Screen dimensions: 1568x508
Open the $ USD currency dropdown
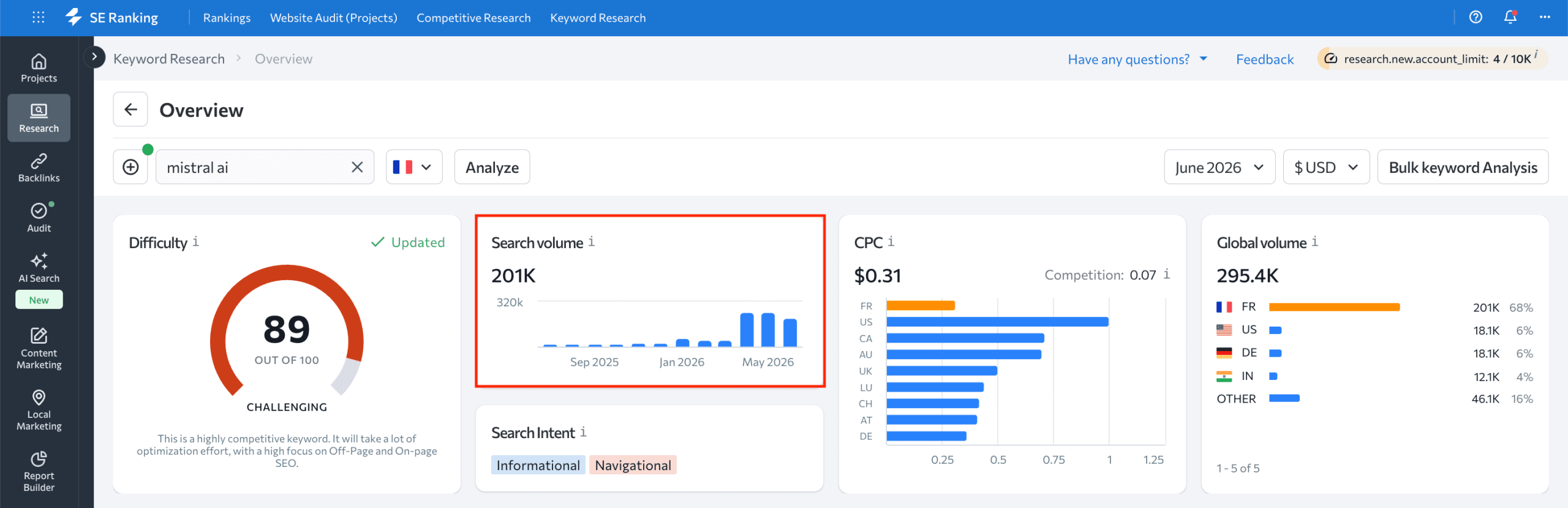point(1326,167)
